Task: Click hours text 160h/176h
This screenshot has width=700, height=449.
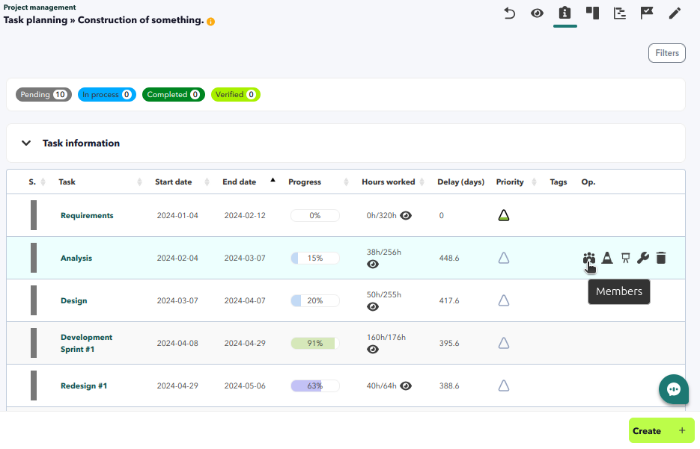Action: pyautogui.click(x=386, y=337)
